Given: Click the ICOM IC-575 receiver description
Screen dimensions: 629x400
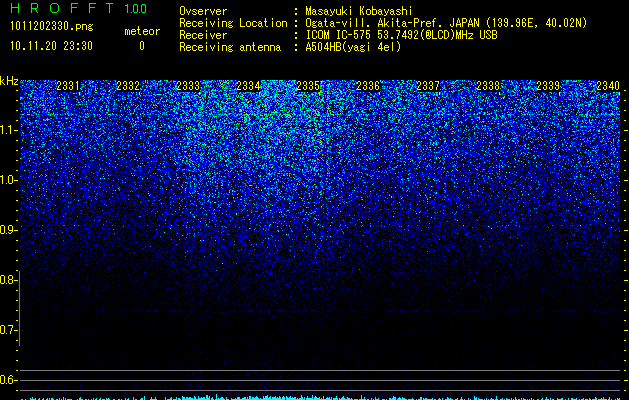Looking at the screenshot, I should point(401,35).
